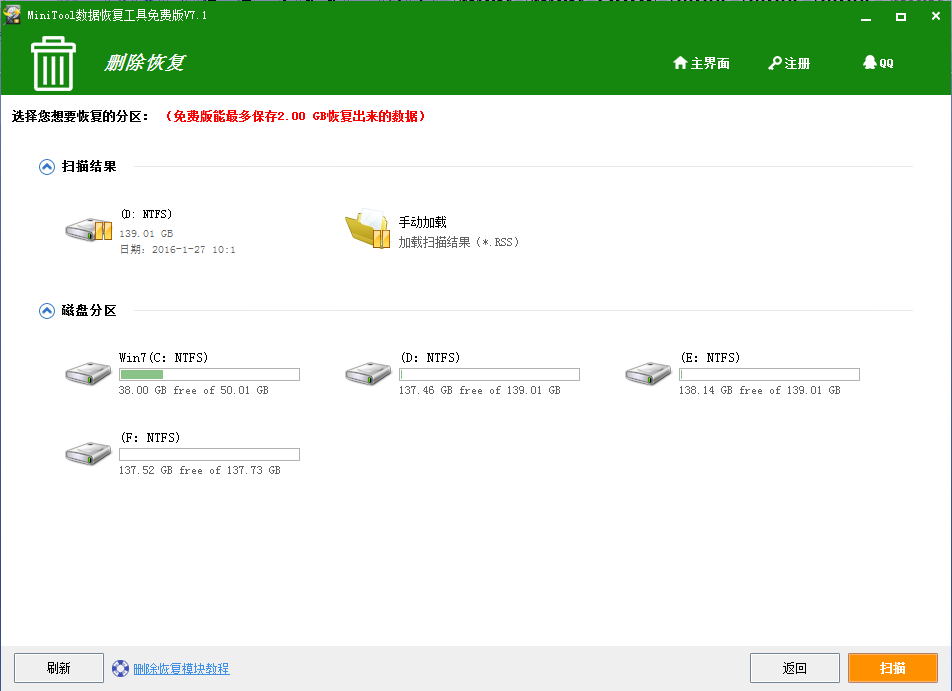Click the '139.01 GB' scan result size
Viewport: 952px width, 691px height.
coord(146,234)
